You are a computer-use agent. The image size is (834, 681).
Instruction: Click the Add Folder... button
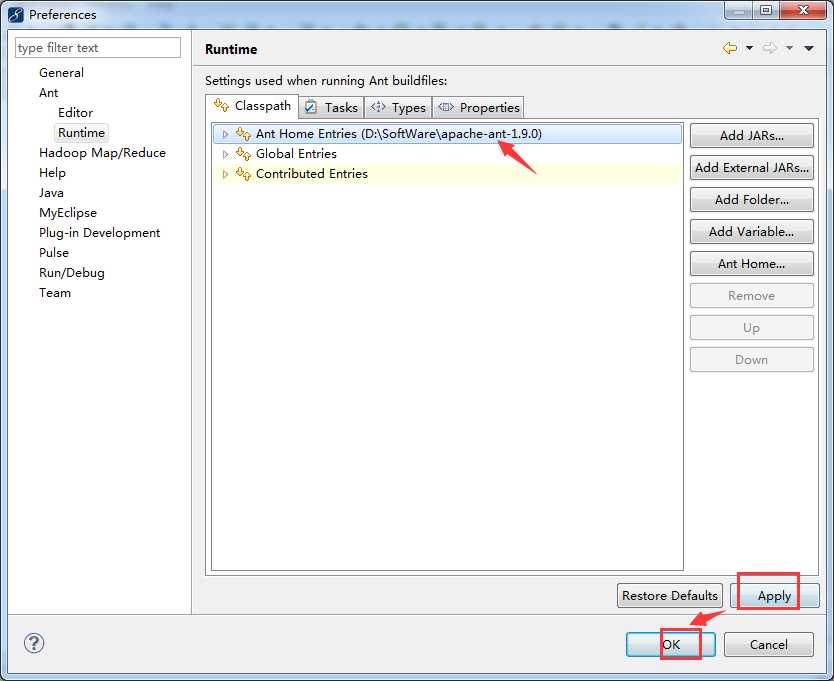click(x=752, y=200)
